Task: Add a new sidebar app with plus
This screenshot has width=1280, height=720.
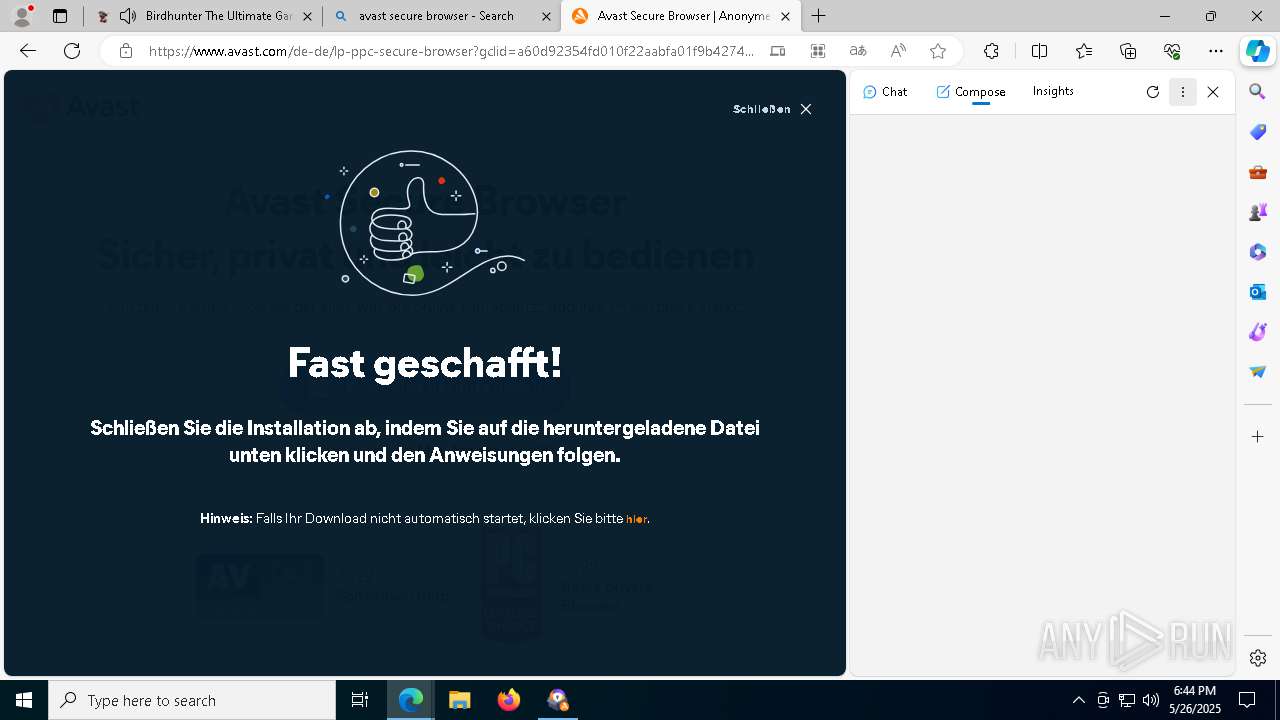Action: (x=1258, y=437)
